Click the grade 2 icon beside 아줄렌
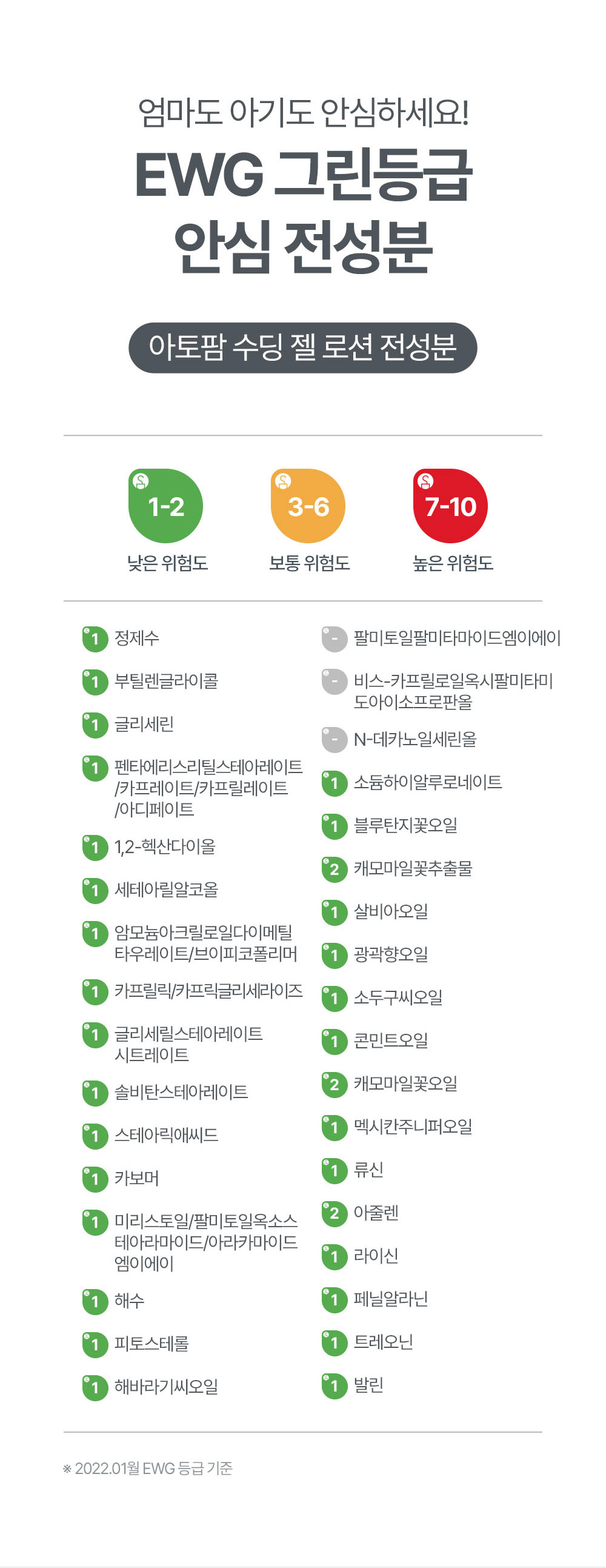606x1568 pixels. (334, 1213)
